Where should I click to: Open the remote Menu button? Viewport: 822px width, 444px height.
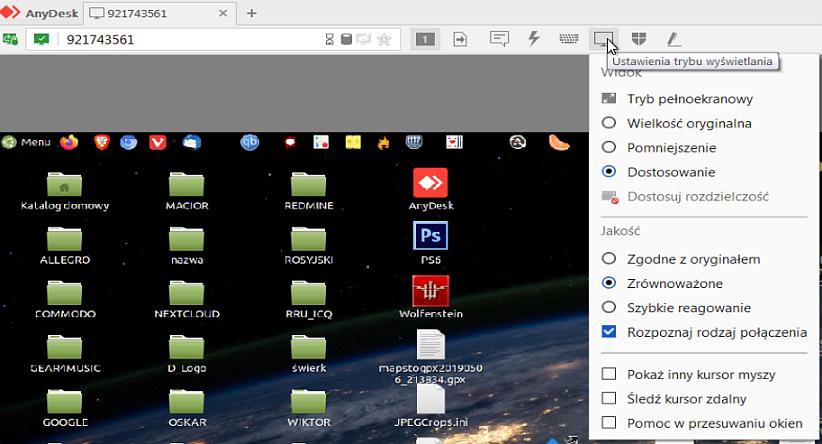coord(26,142)
